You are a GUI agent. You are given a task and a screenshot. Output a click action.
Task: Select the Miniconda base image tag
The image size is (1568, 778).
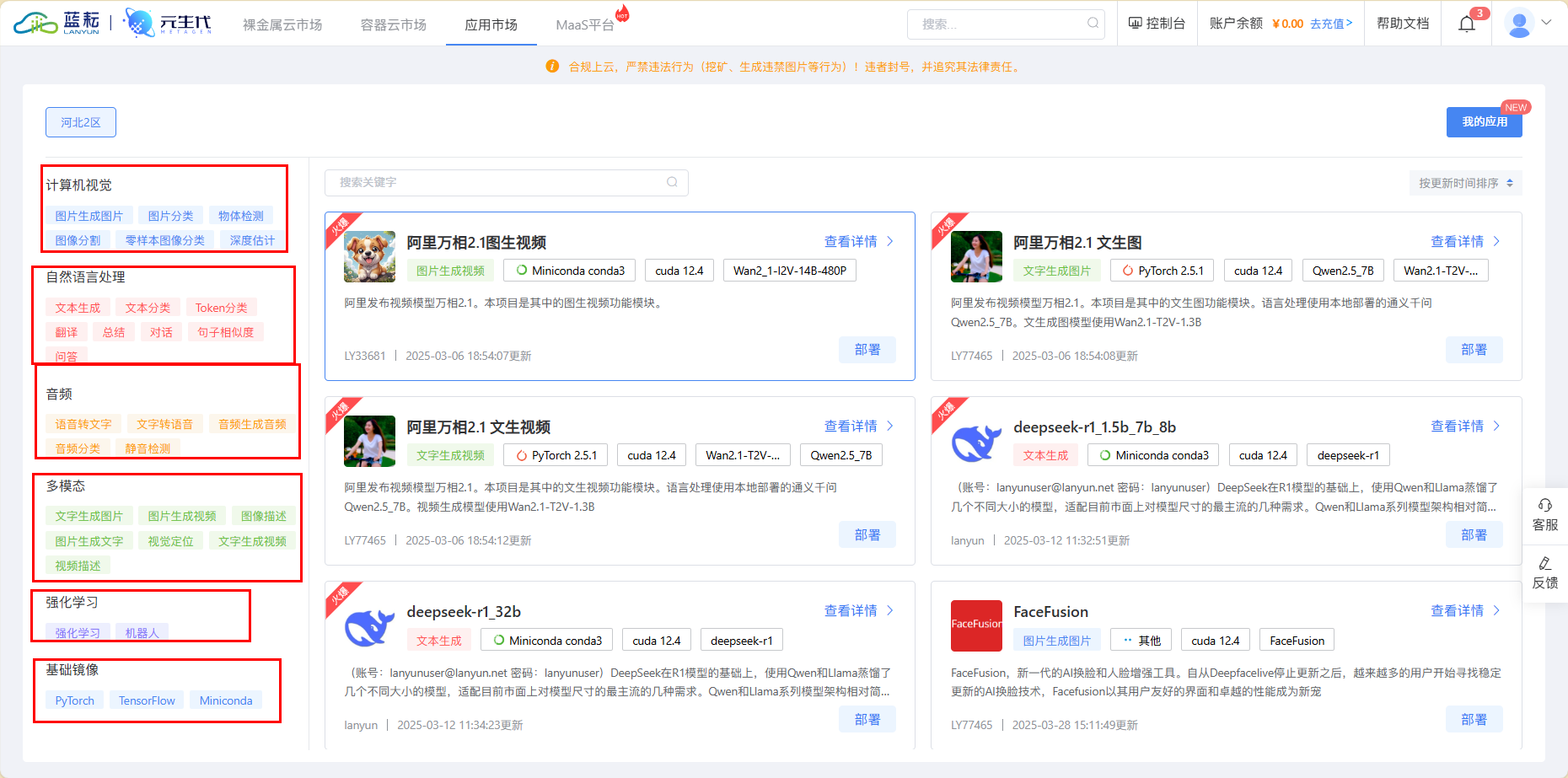point(226,700)
